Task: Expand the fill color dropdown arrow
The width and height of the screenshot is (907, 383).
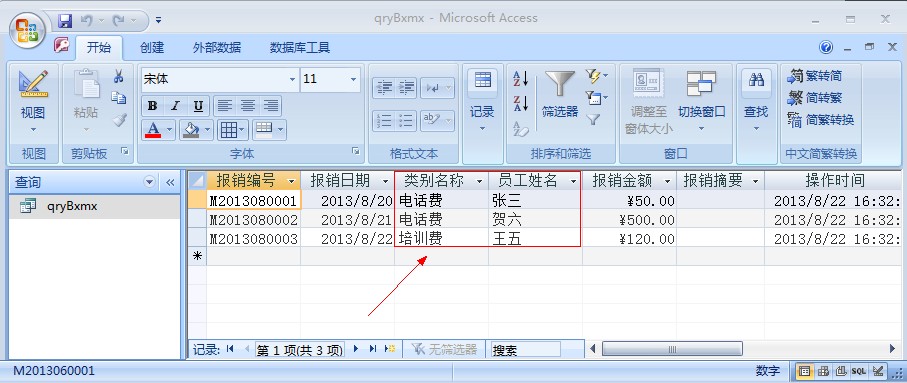Action: (x=208, y=130)
